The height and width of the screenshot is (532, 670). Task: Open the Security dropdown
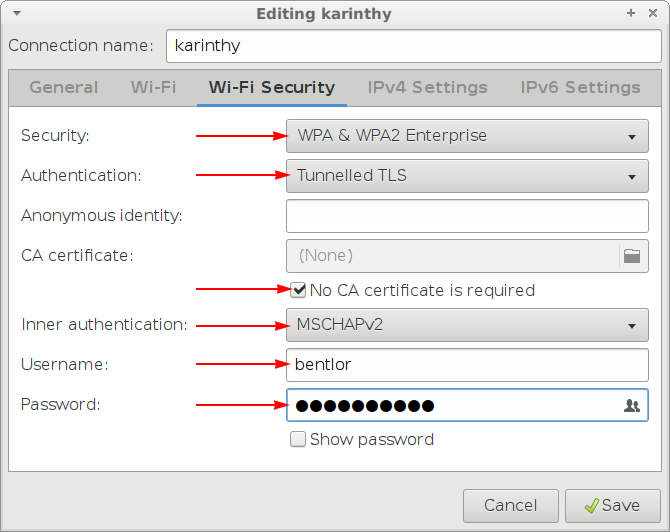(467, 136)
